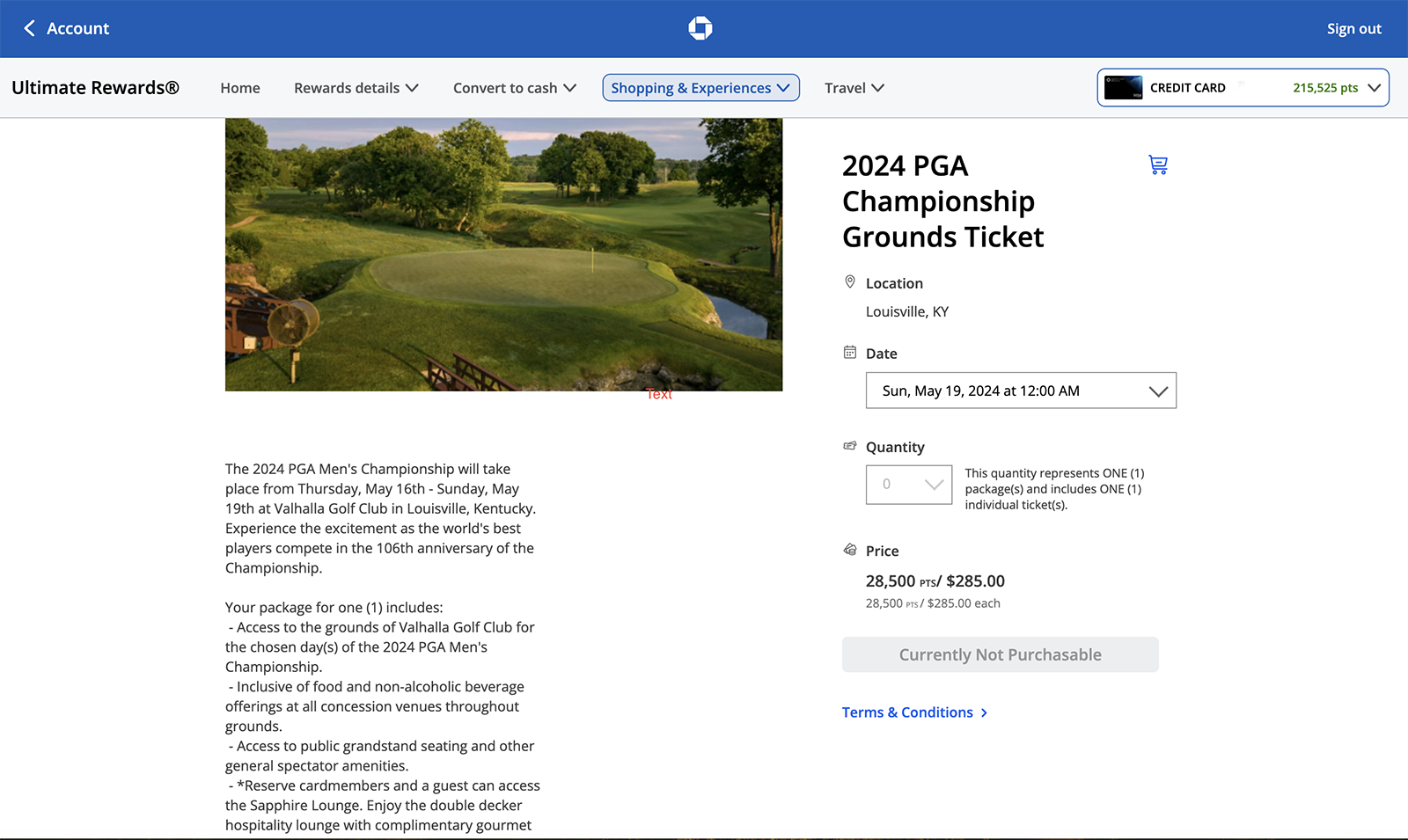This screenshot has height=840, width=1408.
Task: Click the Your package for one includes line
Action: pyautogui.click(x=334, y=608)
